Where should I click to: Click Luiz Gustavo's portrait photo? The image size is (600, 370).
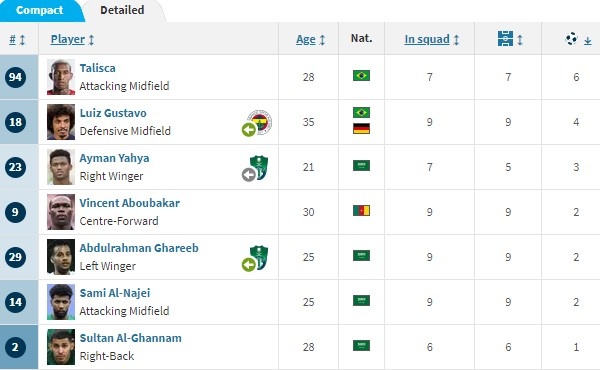click(x=61, y=122)
